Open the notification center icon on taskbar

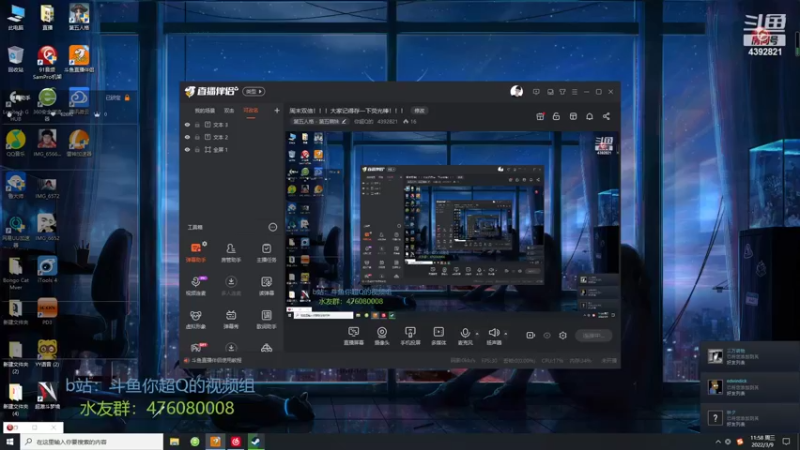pos(786,441)
